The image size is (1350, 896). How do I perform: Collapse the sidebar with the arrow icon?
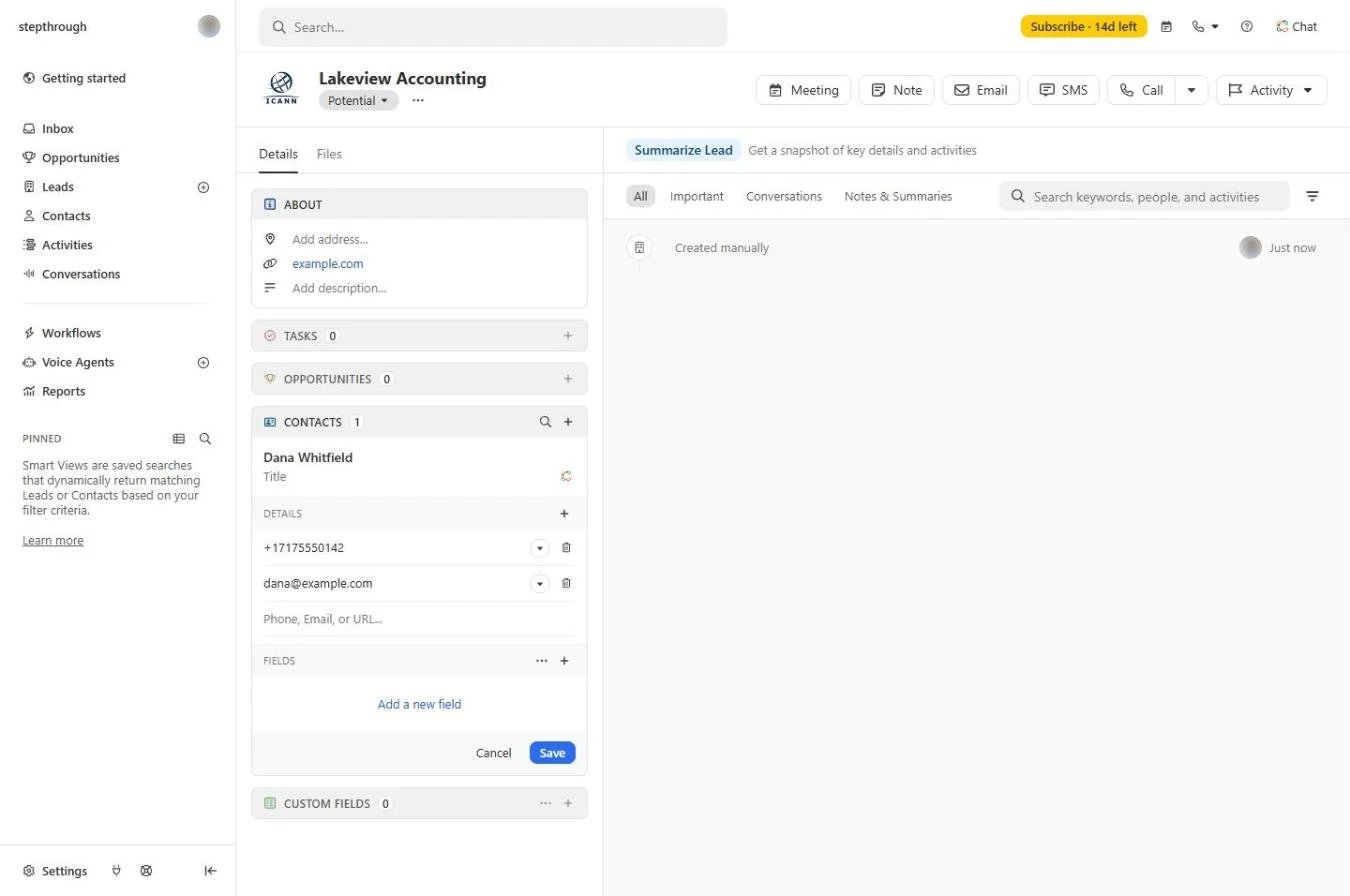point(210,871)
